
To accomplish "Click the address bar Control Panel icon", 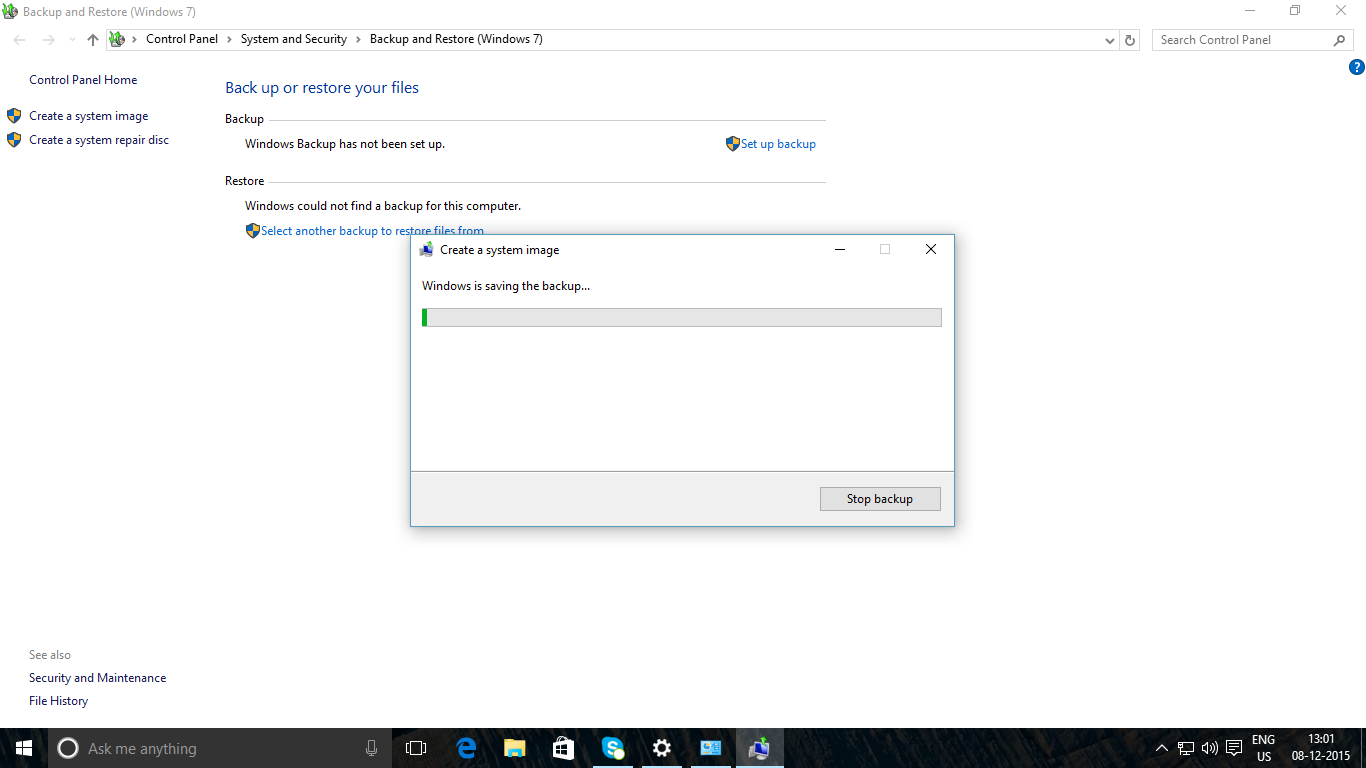I will click(117, 39).
